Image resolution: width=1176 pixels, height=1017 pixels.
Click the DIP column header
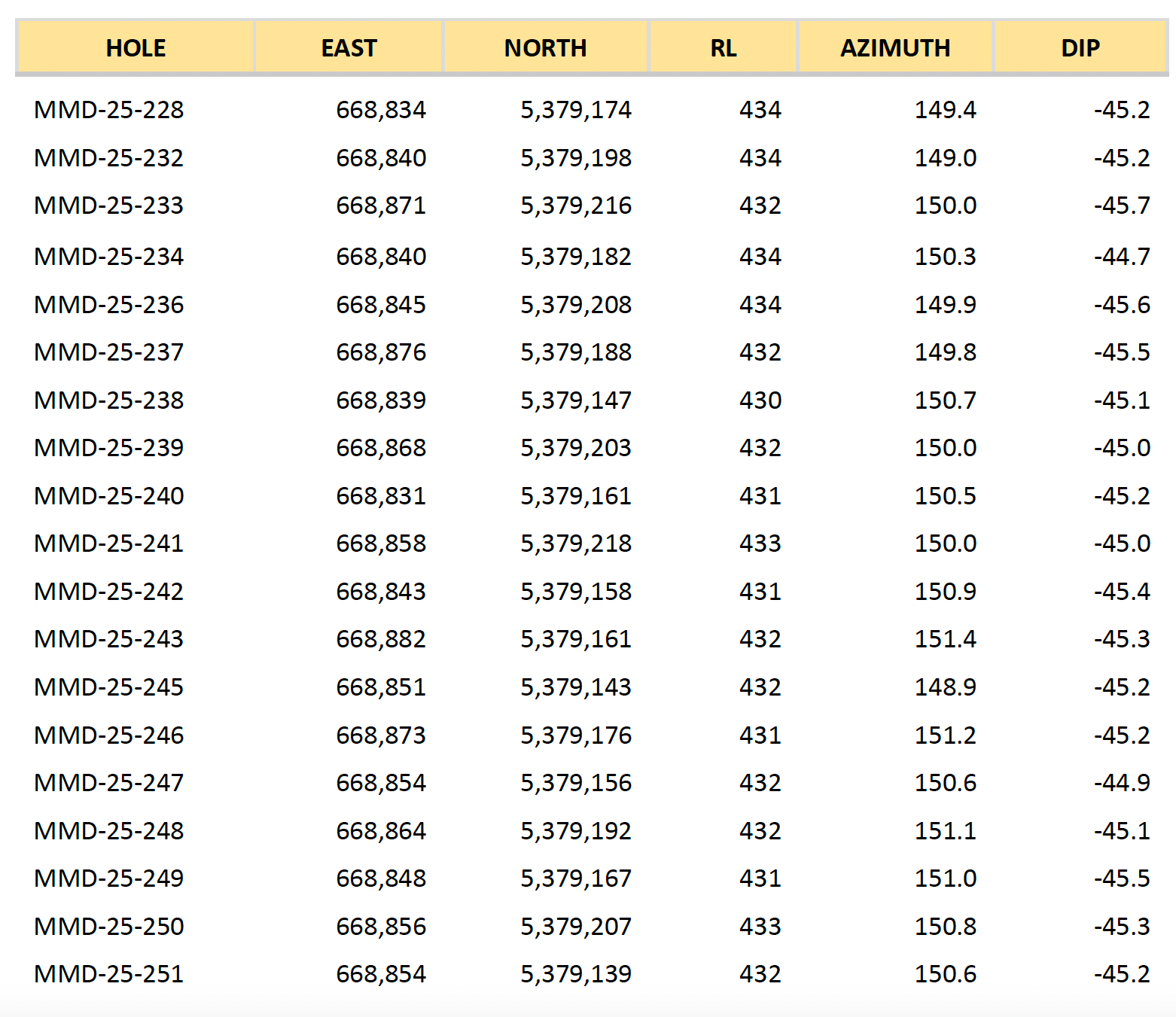[1080, 48]
